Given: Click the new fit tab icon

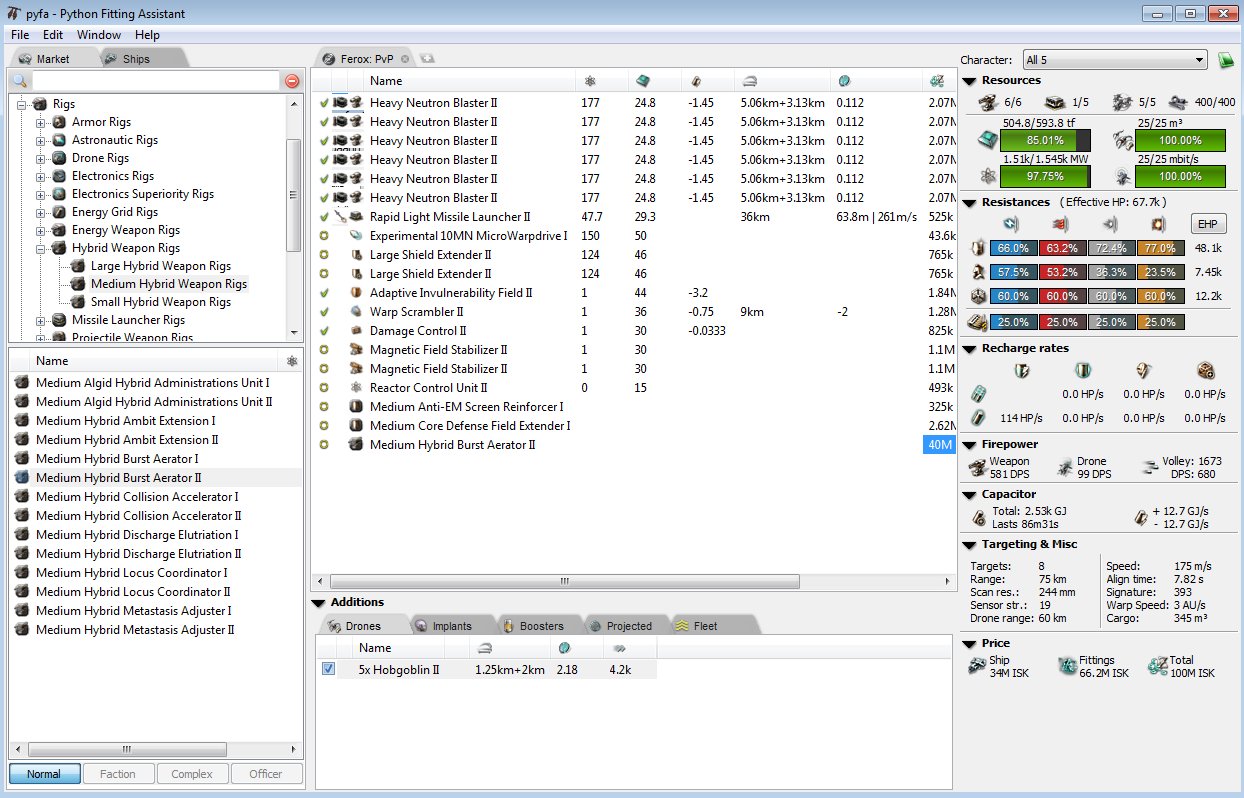Looking at the screenshot, I should [427, 59].
